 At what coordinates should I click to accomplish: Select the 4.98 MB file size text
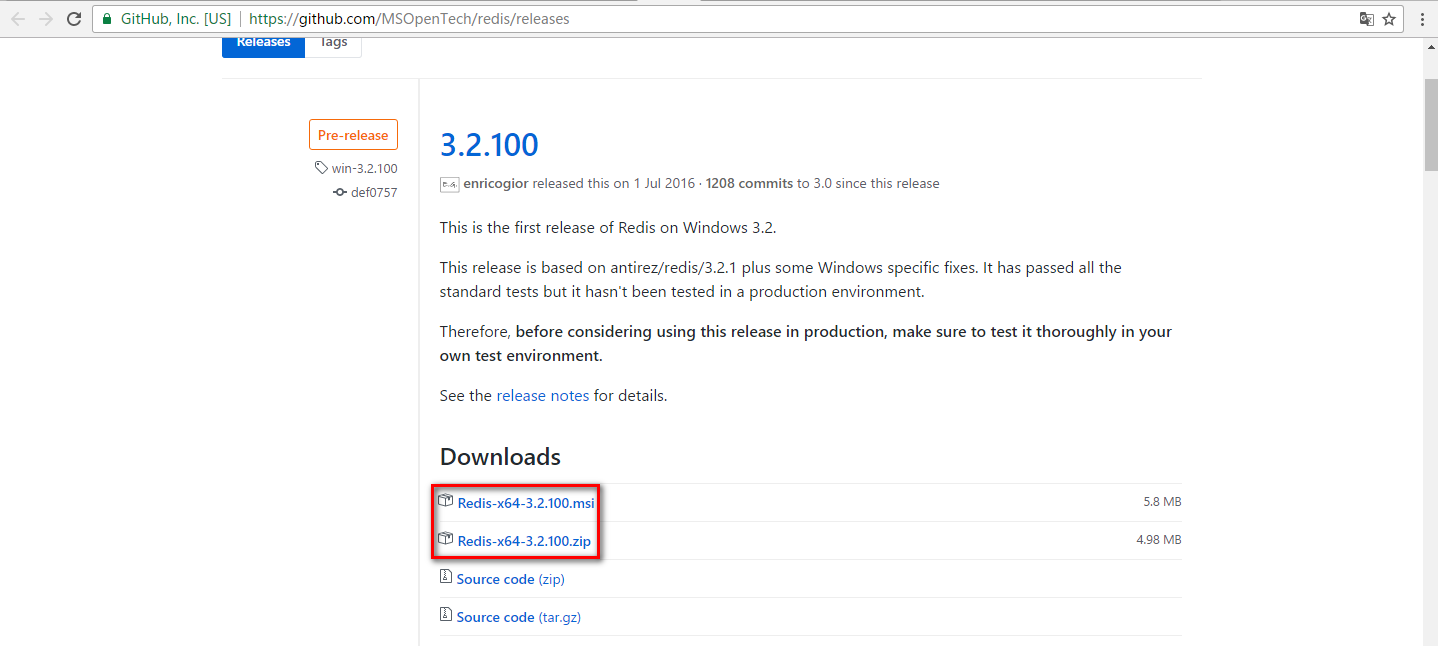[1159, 540]
